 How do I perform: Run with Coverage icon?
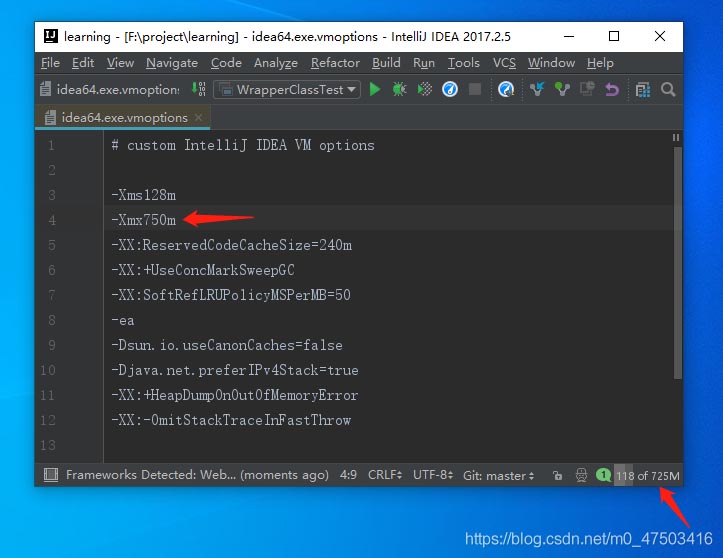pos(425,89)
